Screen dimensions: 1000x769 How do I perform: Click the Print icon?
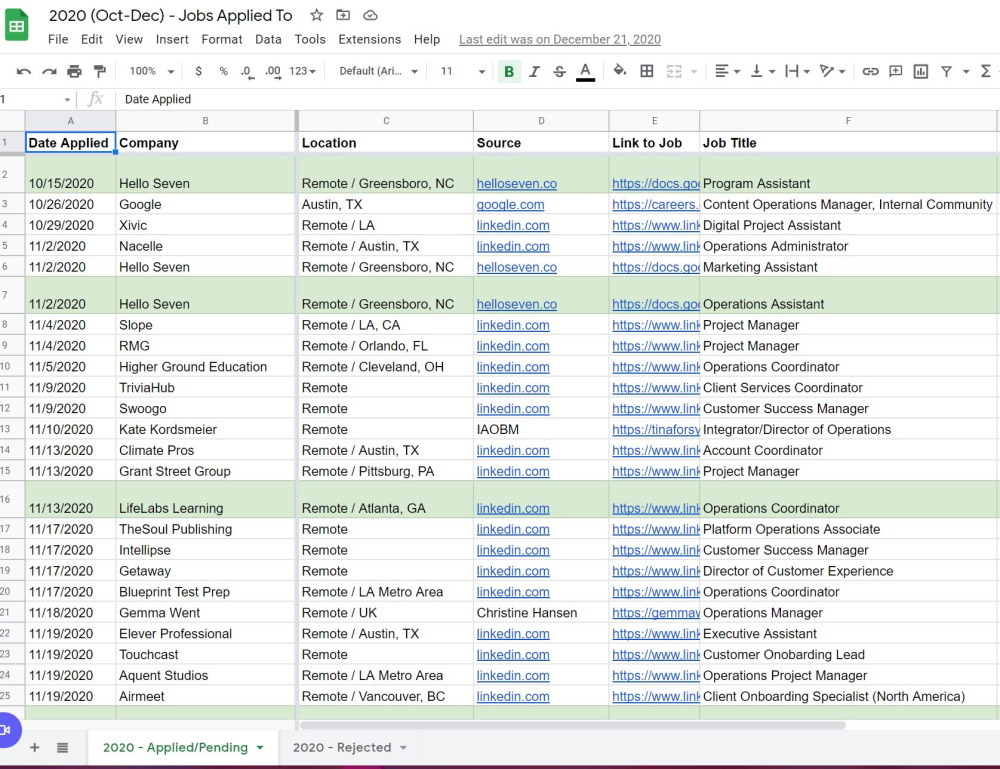75,71
